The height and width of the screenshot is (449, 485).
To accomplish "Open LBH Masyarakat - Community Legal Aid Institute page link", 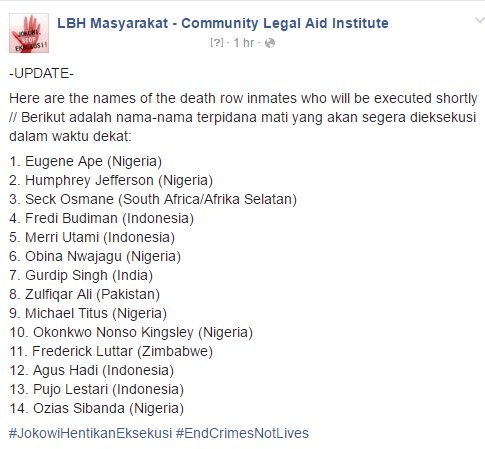I will pos(223,23).
